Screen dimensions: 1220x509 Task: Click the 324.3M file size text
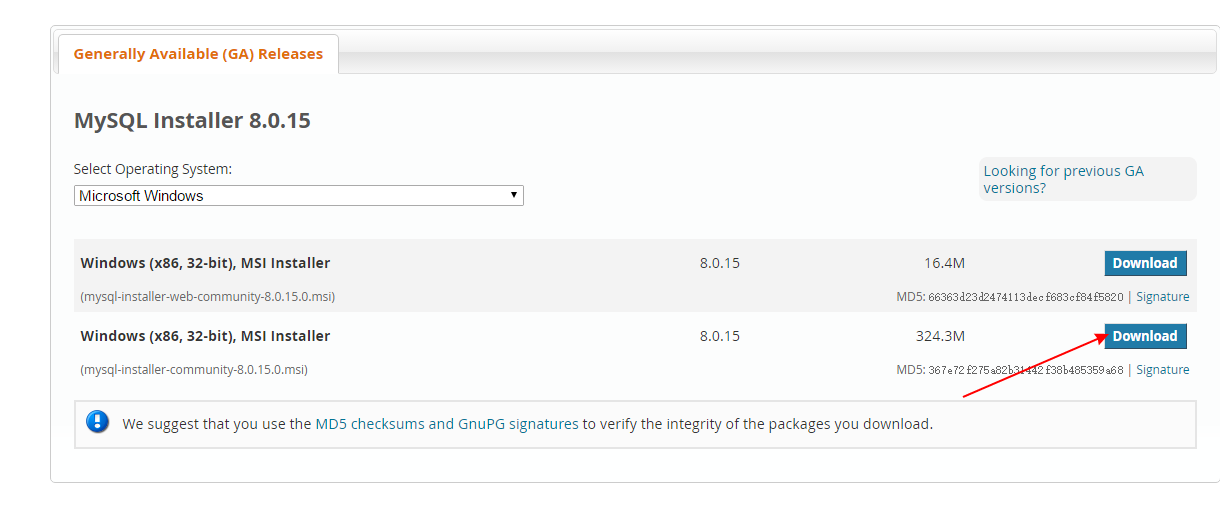(x=940, y=336)
